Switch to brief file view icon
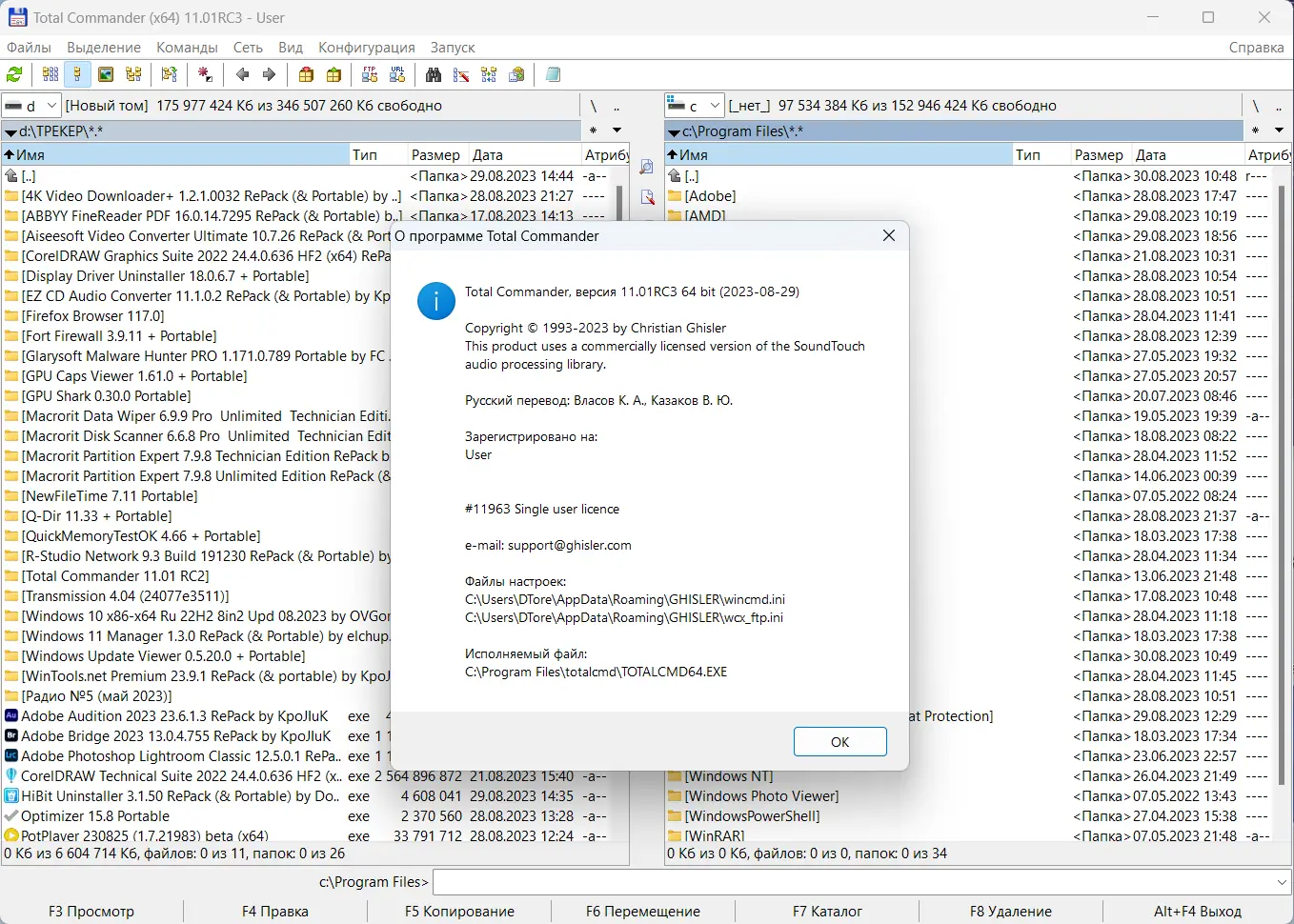Image resolution: width=1294 pixels, height=924 pixels. pyautogui.click(x=51, y=74)
